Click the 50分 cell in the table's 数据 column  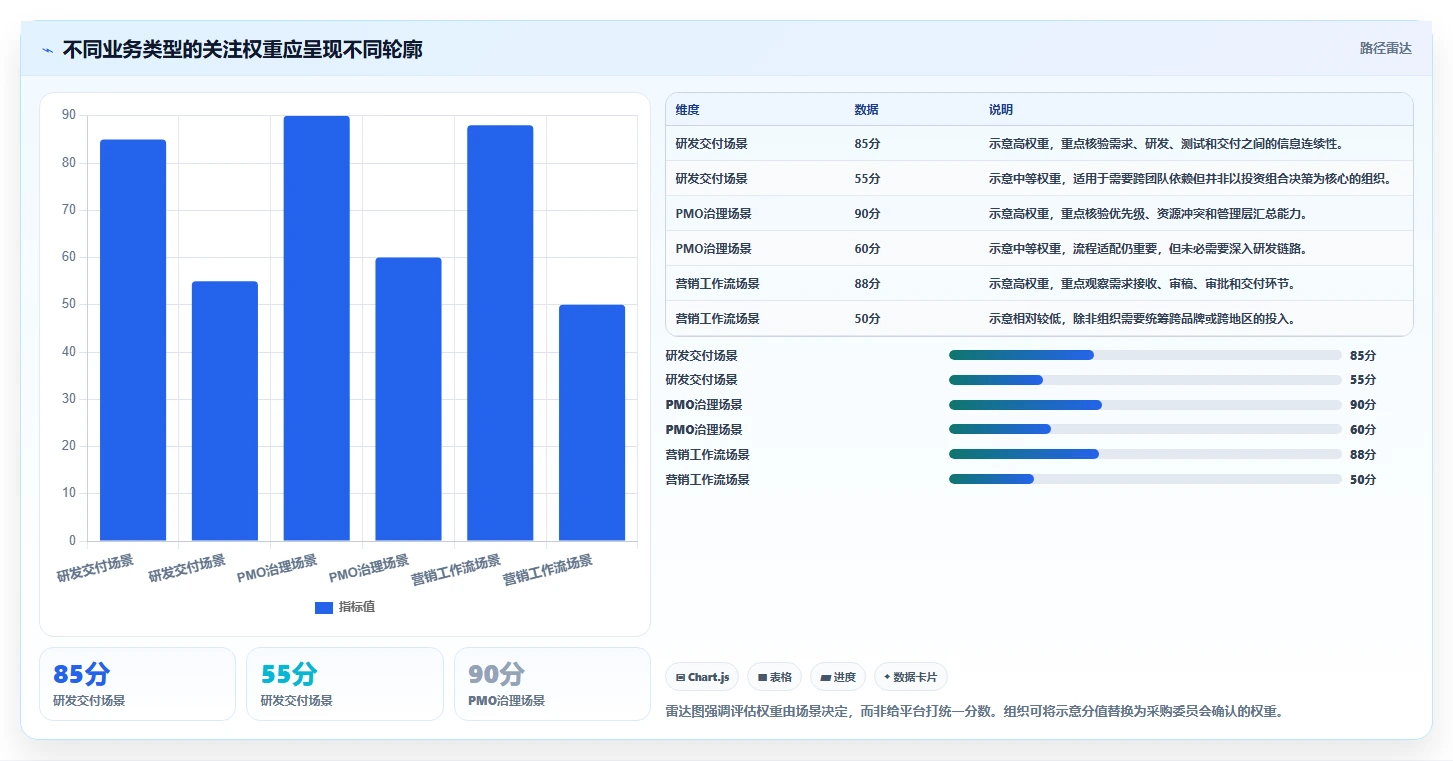click(867, 319)
